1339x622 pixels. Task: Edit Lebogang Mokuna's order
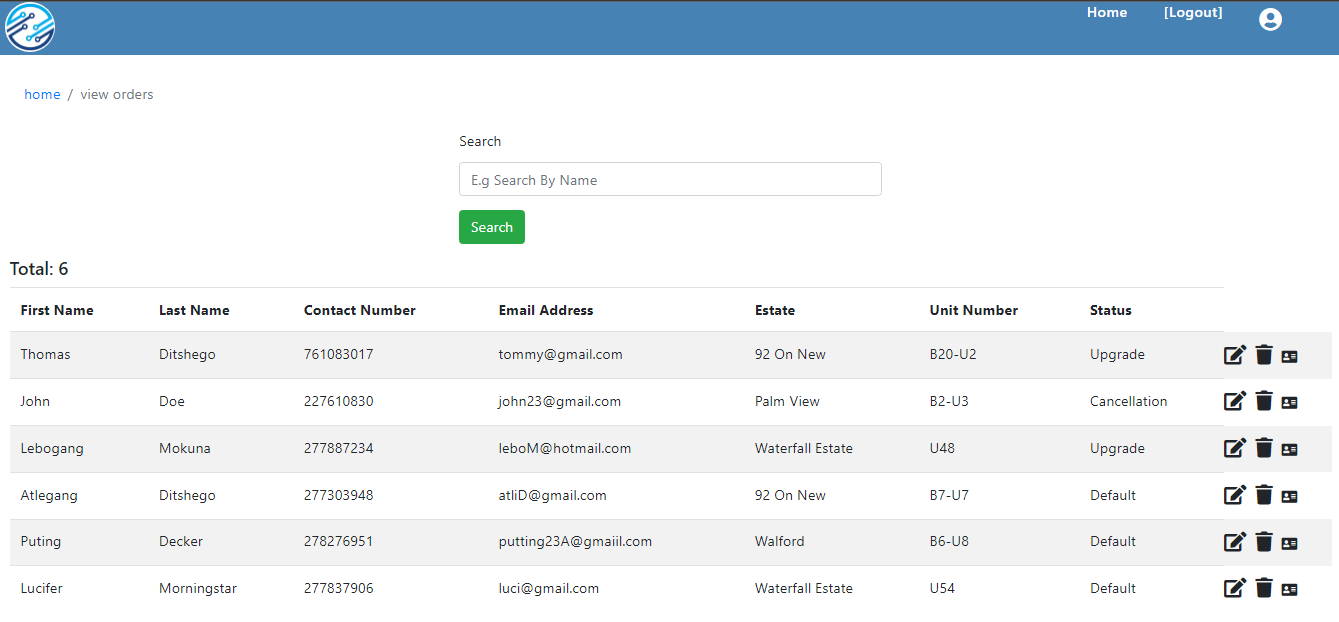click(x=1235, y=448)
